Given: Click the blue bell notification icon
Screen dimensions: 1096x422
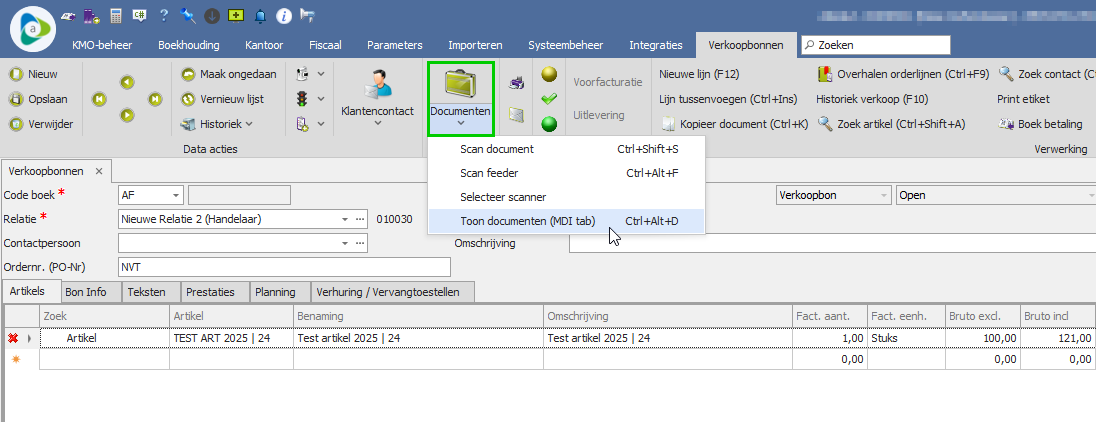Looking at the screenshot, I should [261, 16].
